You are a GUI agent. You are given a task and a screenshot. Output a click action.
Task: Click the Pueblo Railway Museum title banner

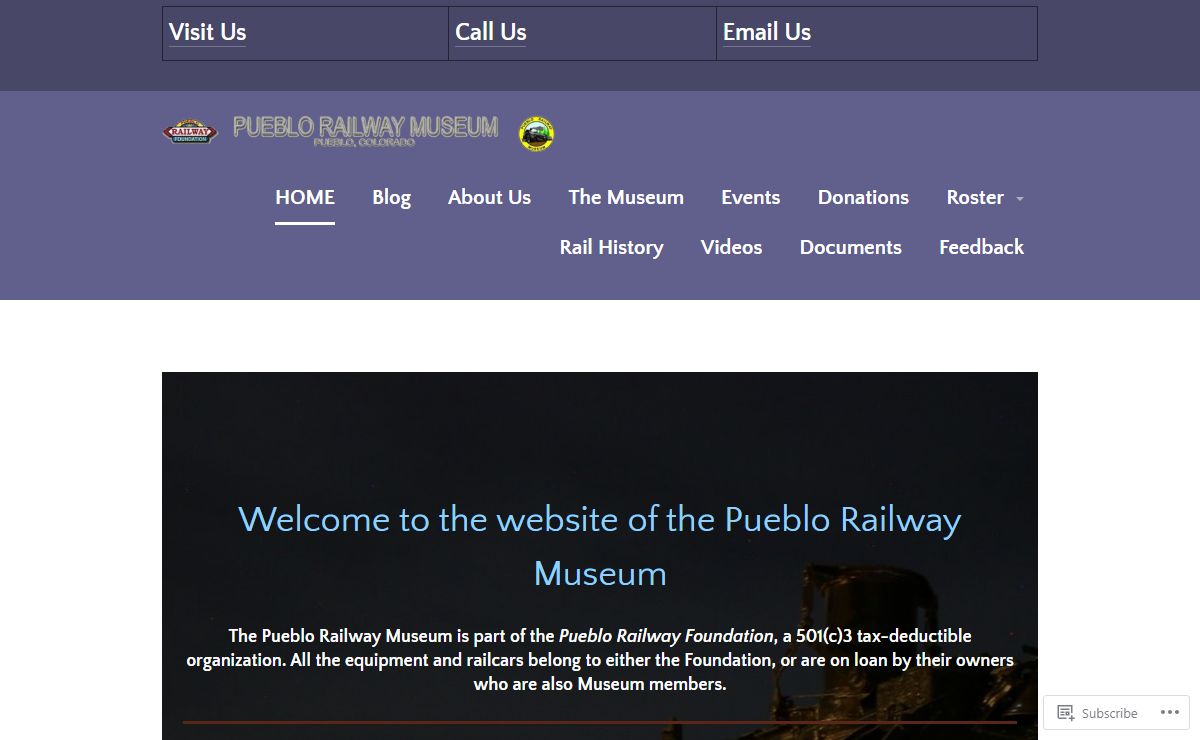(365, 130)
